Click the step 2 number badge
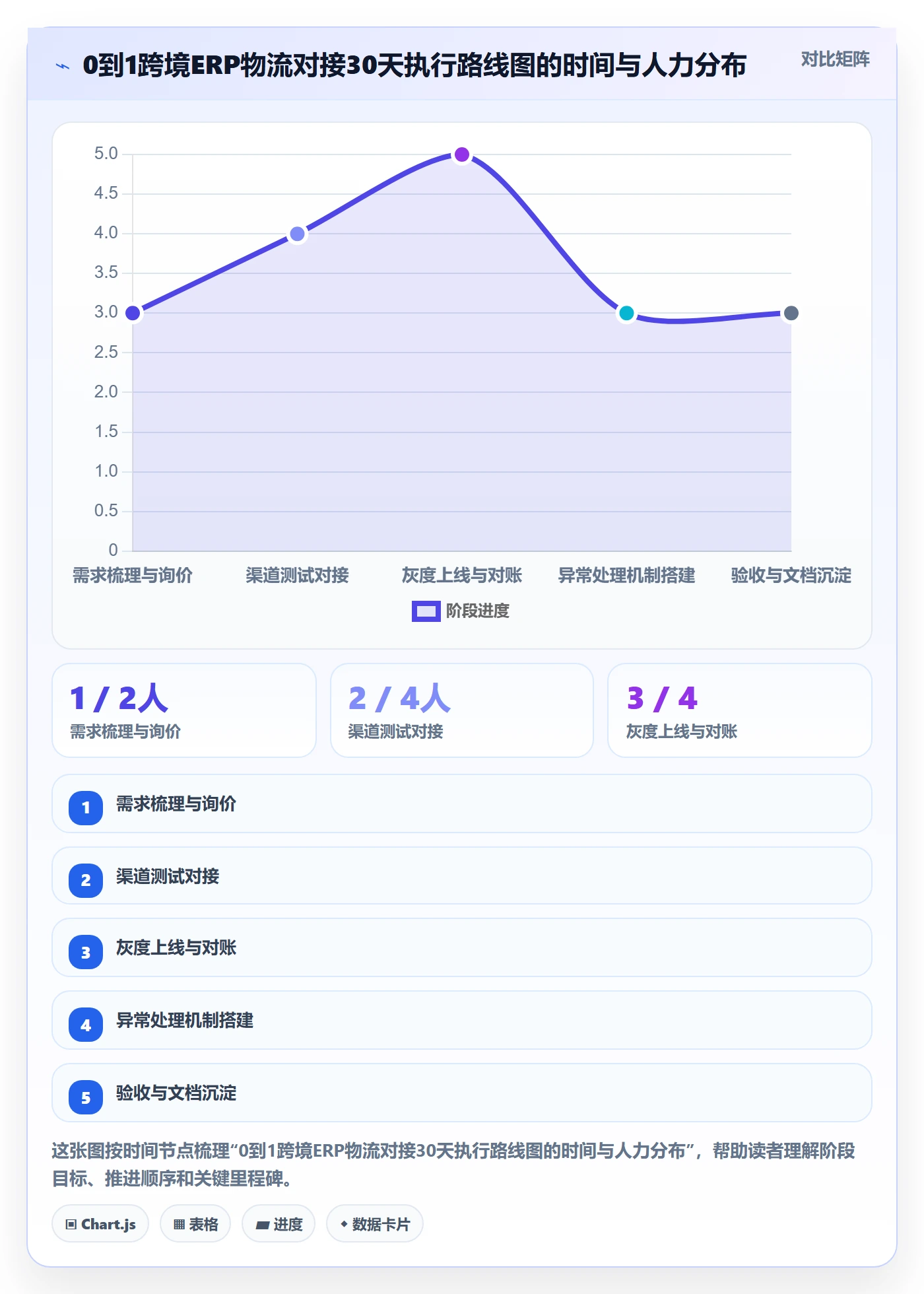The width and height of the screenshot is (924, 1294). pos(86,880)
